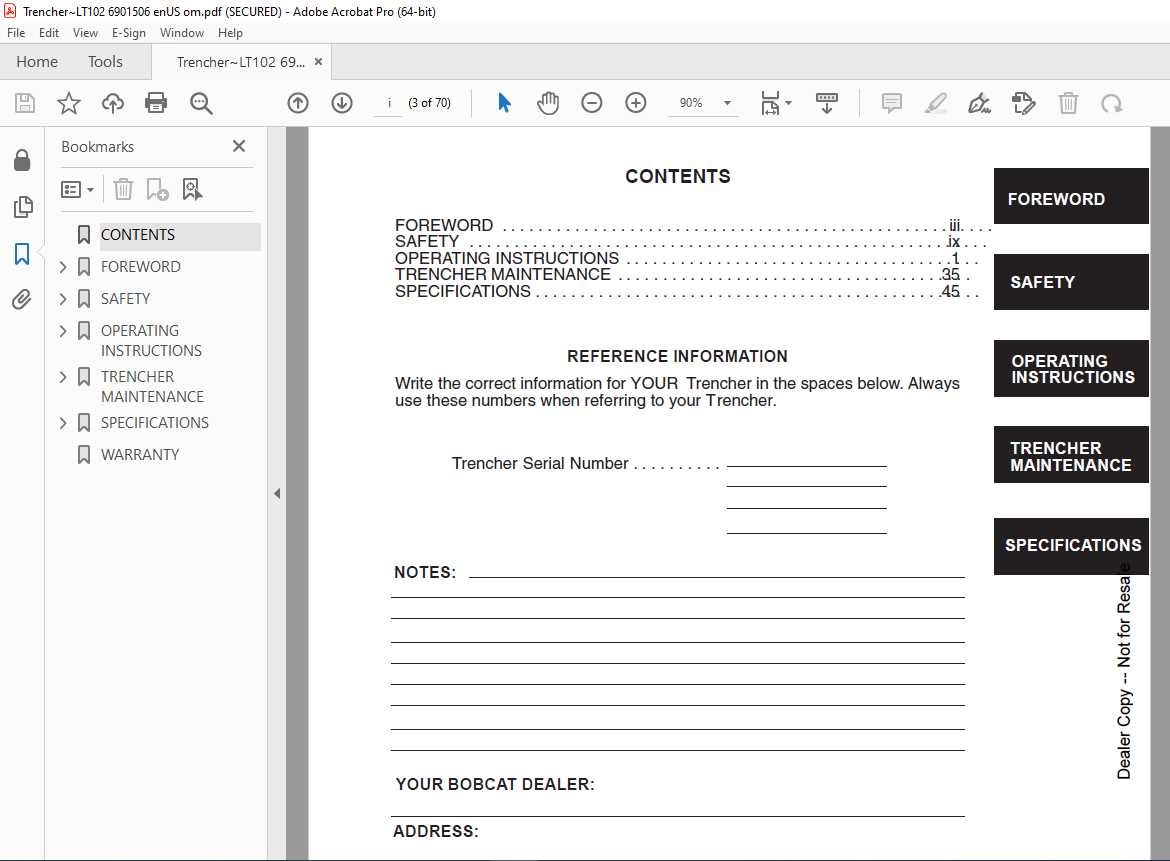Select the WARRANTY bookmark
This screenshot has height=861, width=1170.
click(140, 455)
